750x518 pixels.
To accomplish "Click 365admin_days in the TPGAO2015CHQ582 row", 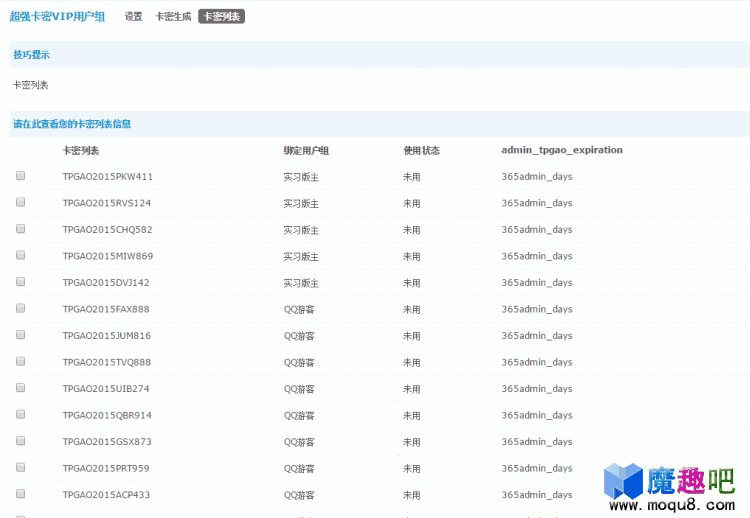I will coord(537,230).
